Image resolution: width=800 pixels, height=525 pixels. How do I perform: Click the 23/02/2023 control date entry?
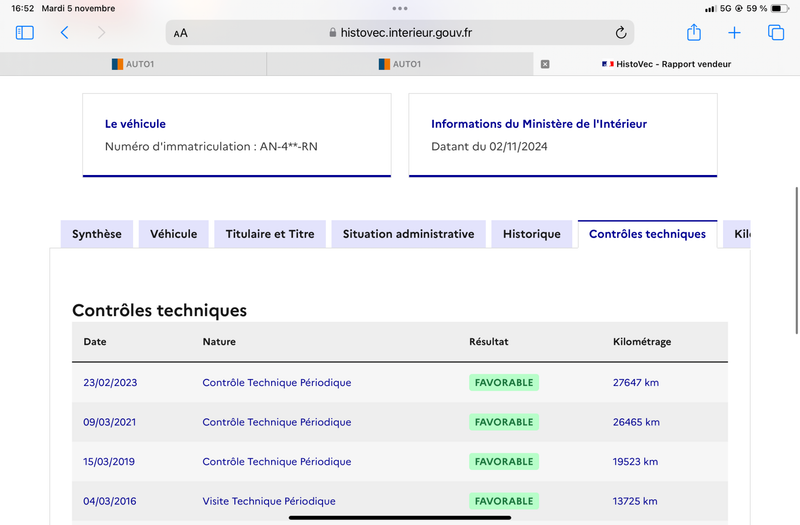(110, 383)
